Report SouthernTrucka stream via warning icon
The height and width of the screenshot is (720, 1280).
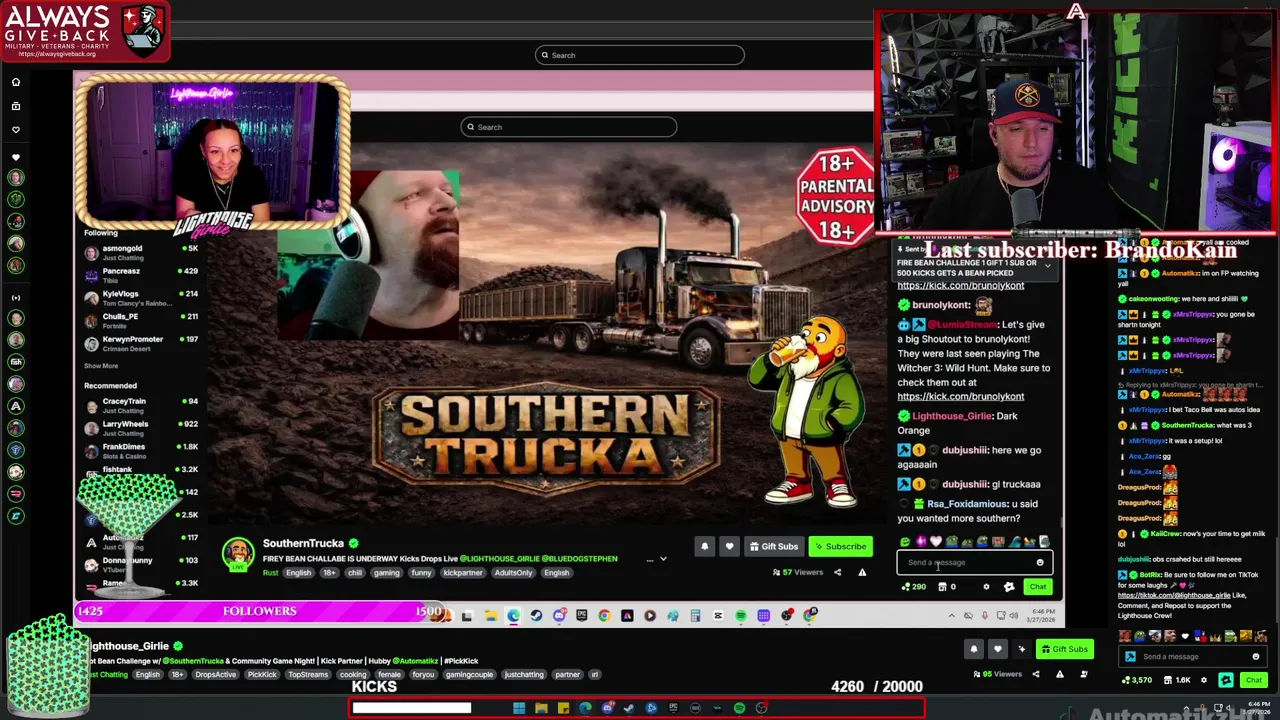click(862, 572)
